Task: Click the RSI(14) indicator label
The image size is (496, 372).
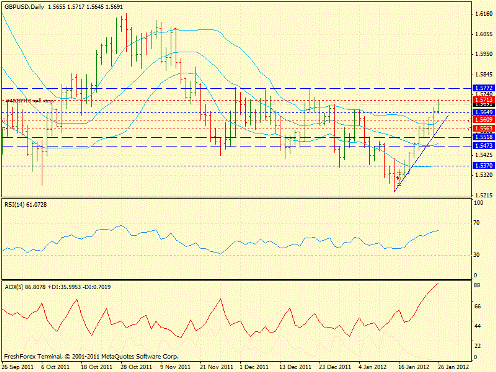Action: coord(26,205)
